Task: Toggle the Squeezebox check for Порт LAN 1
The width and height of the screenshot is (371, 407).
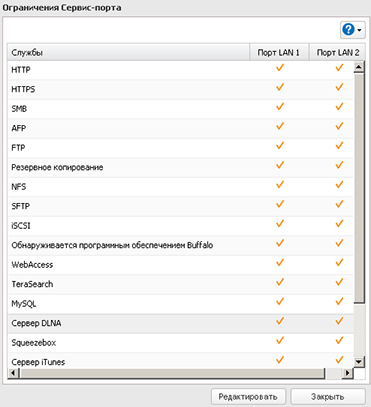Action: click(x=280, y=341)
